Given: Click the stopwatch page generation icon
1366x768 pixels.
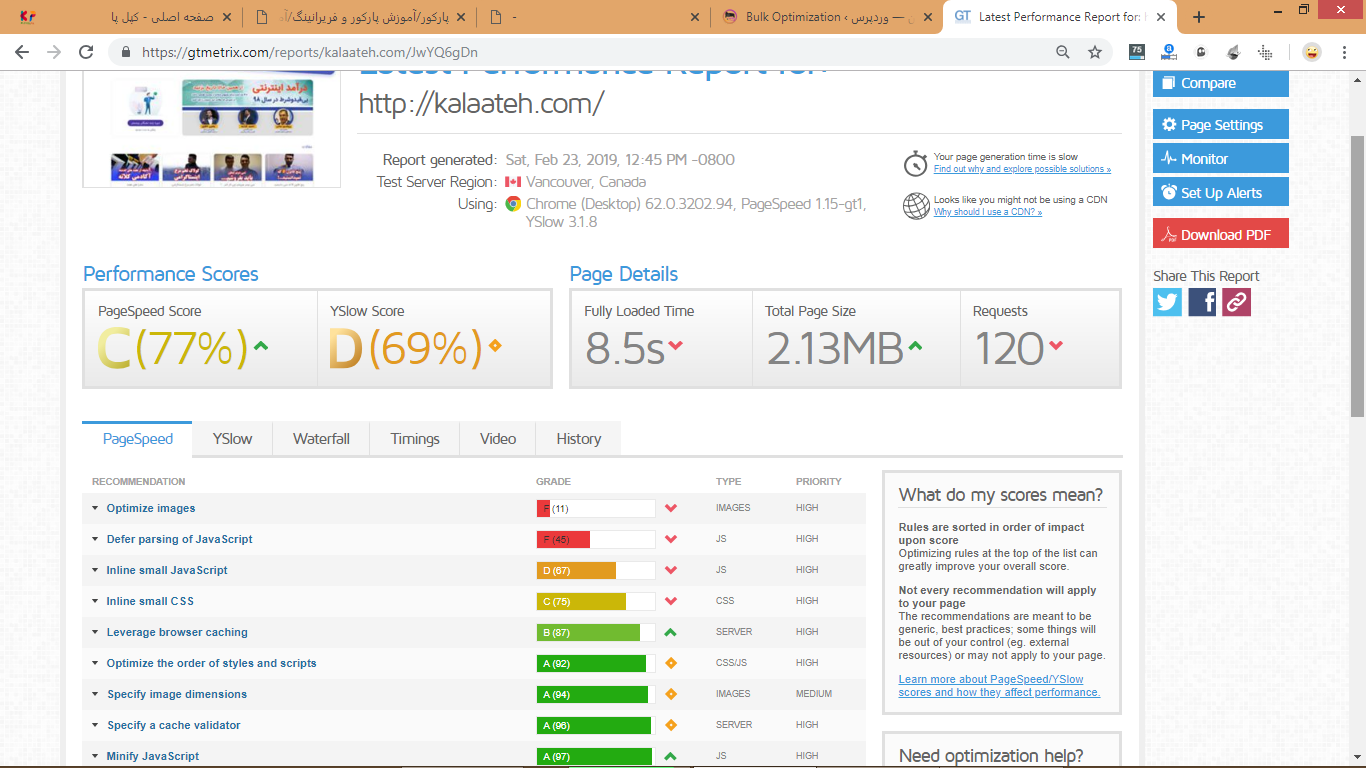Looking at the screenshot, I should [915, 163].
